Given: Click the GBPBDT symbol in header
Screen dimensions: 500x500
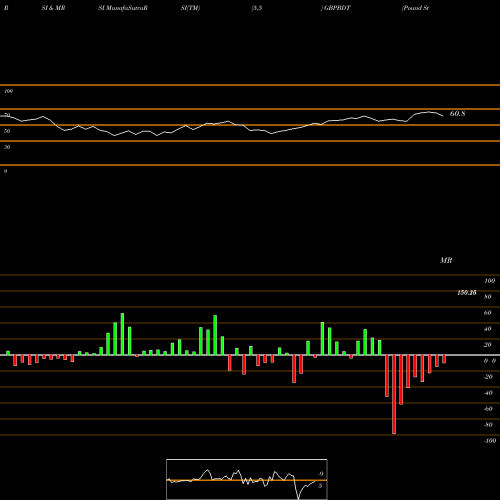Looking at the screenshot, I should (x=337, y=8).
